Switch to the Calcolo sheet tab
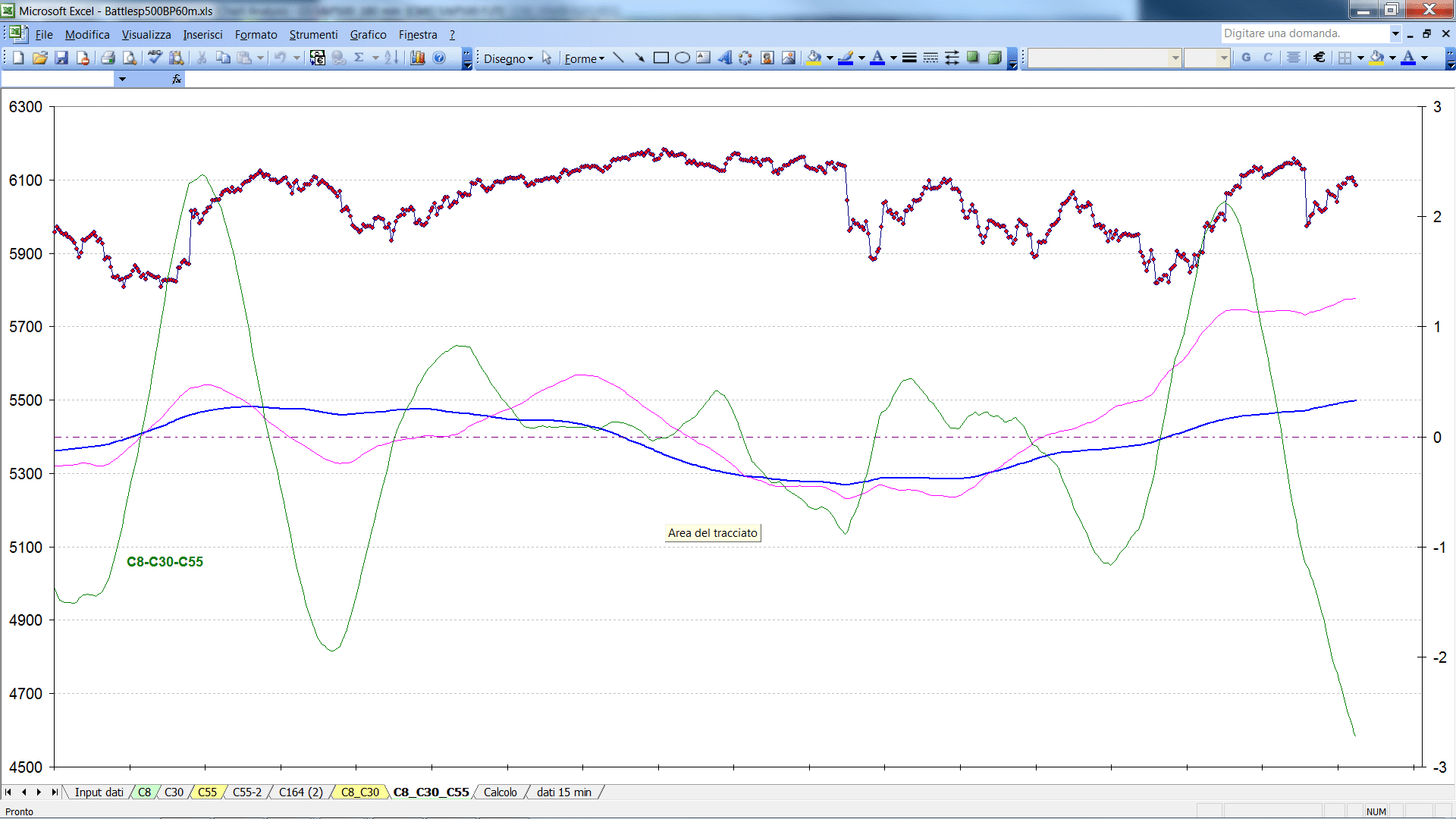The image size is (1456, 819). pos(500,792)
